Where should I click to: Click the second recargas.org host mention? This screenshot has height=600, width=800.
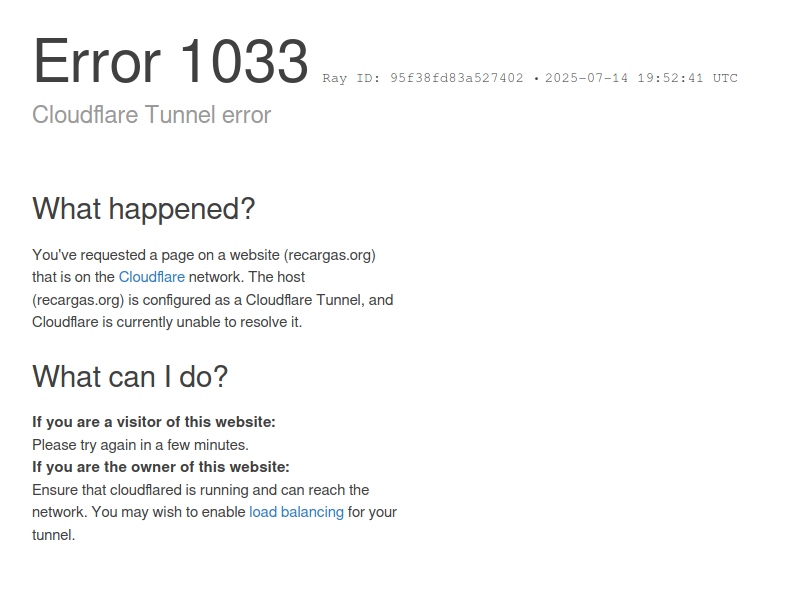point(78,300)
